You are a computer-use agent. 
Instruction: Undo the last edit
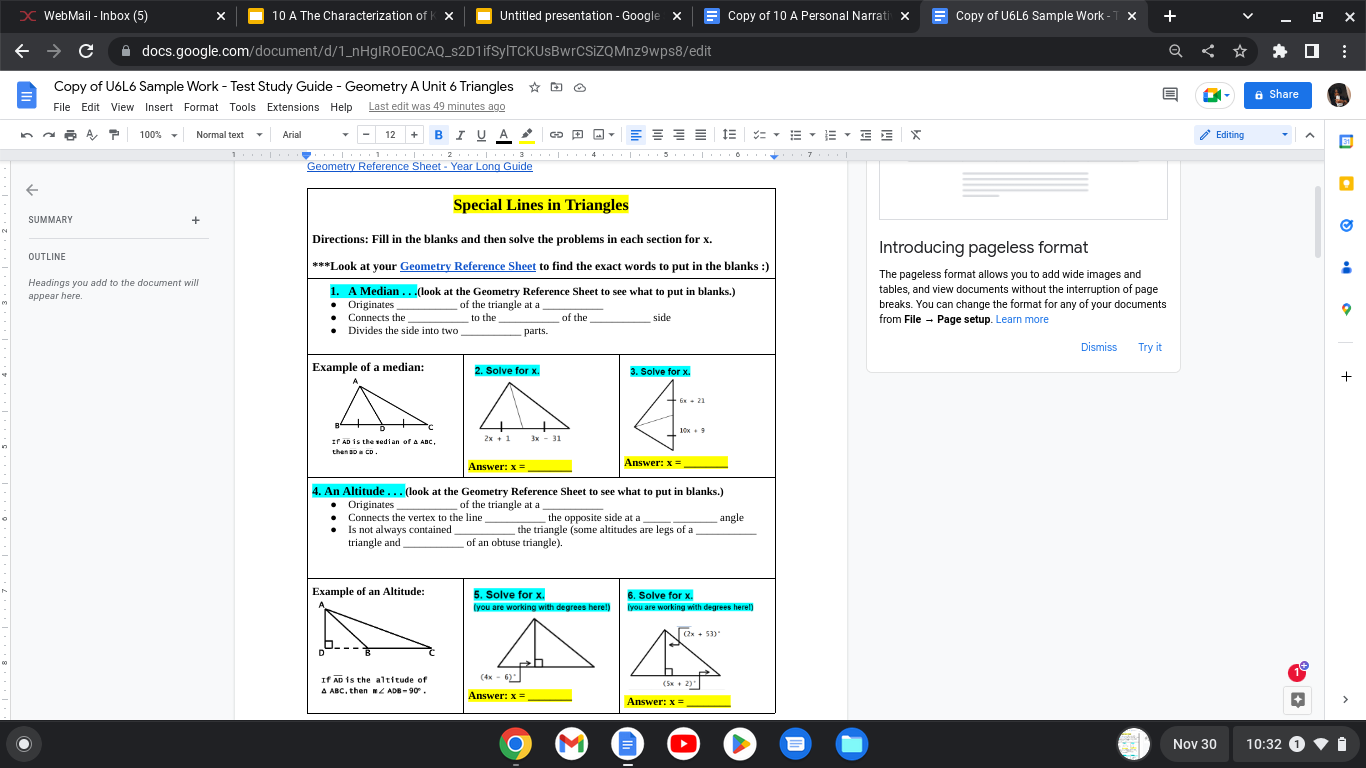pyautogui.click(x=26, y=135)
